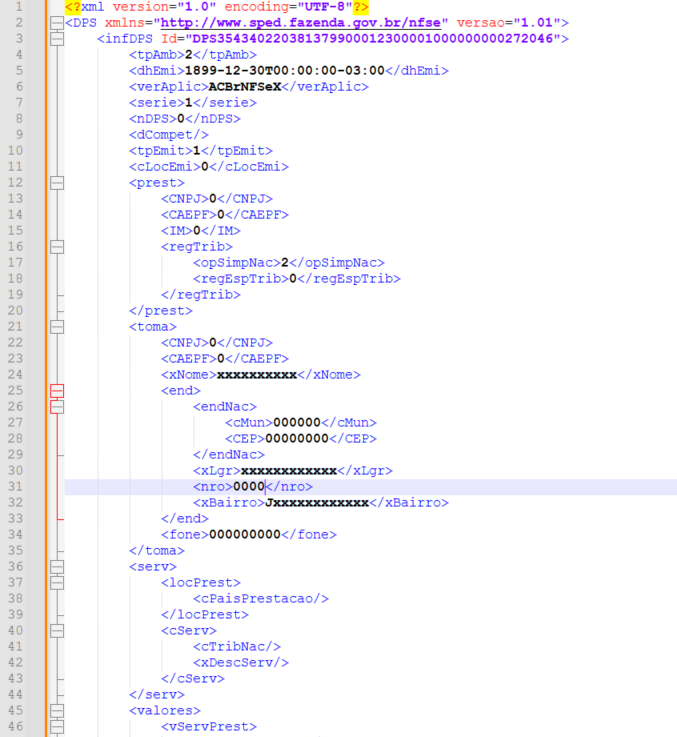Screen dimensions: 677x737
Task: Click the serie element on line 7
Action: (193, 102)
